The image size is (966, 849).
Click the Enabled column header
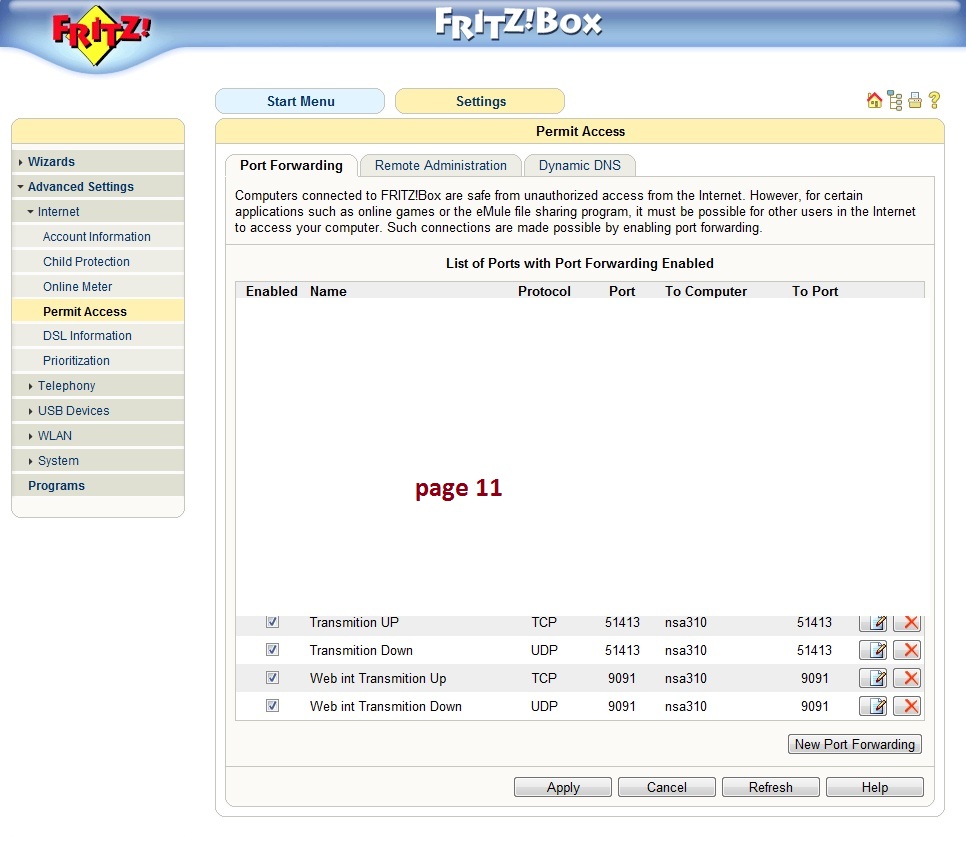tap(272, 291)
